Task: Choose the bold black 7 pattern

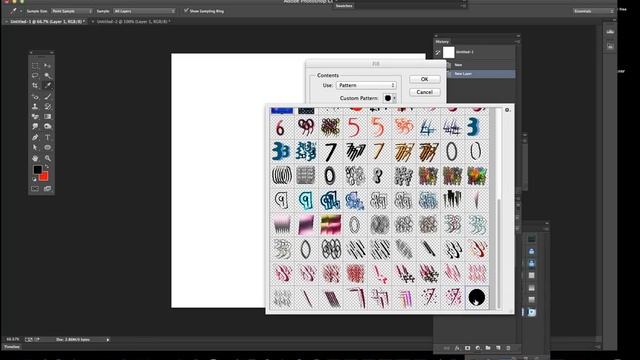Action: click(x=331, y=151)
